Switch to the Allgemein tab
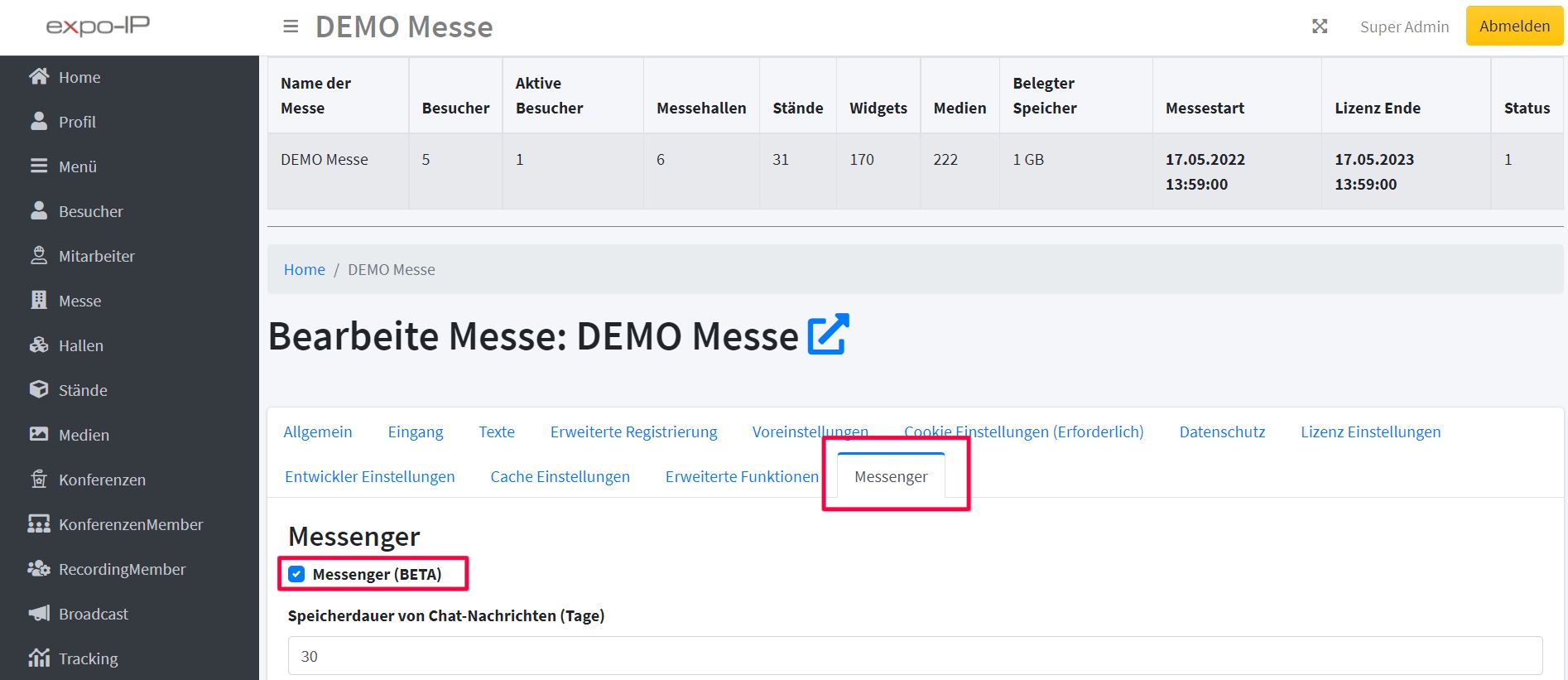Screen dimensions: 1568x680 [x=318, y=432]
